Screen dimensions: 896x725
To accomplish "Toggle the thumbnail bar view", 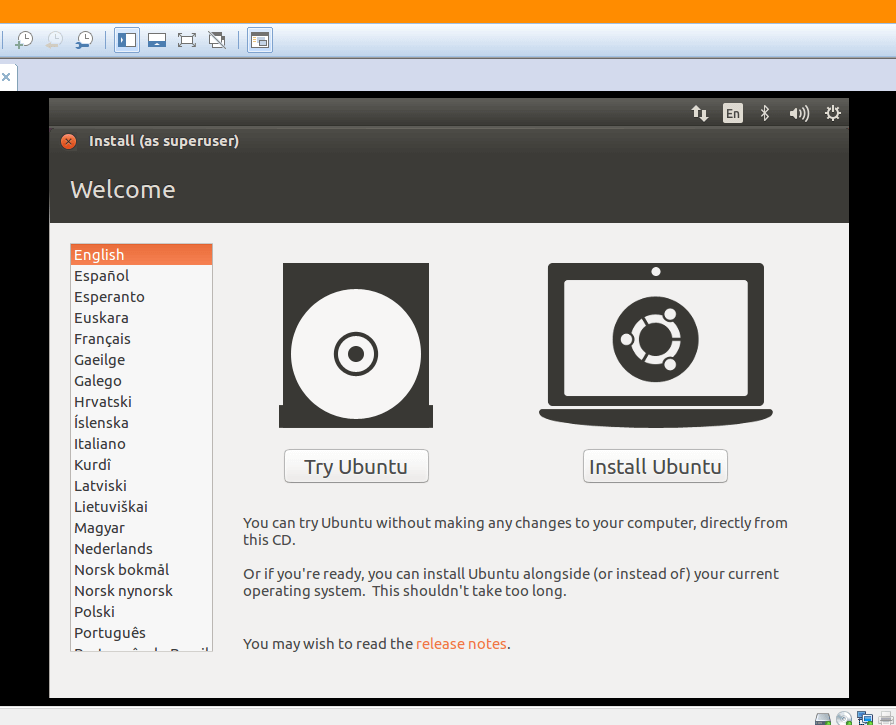I will pos(157,40).
